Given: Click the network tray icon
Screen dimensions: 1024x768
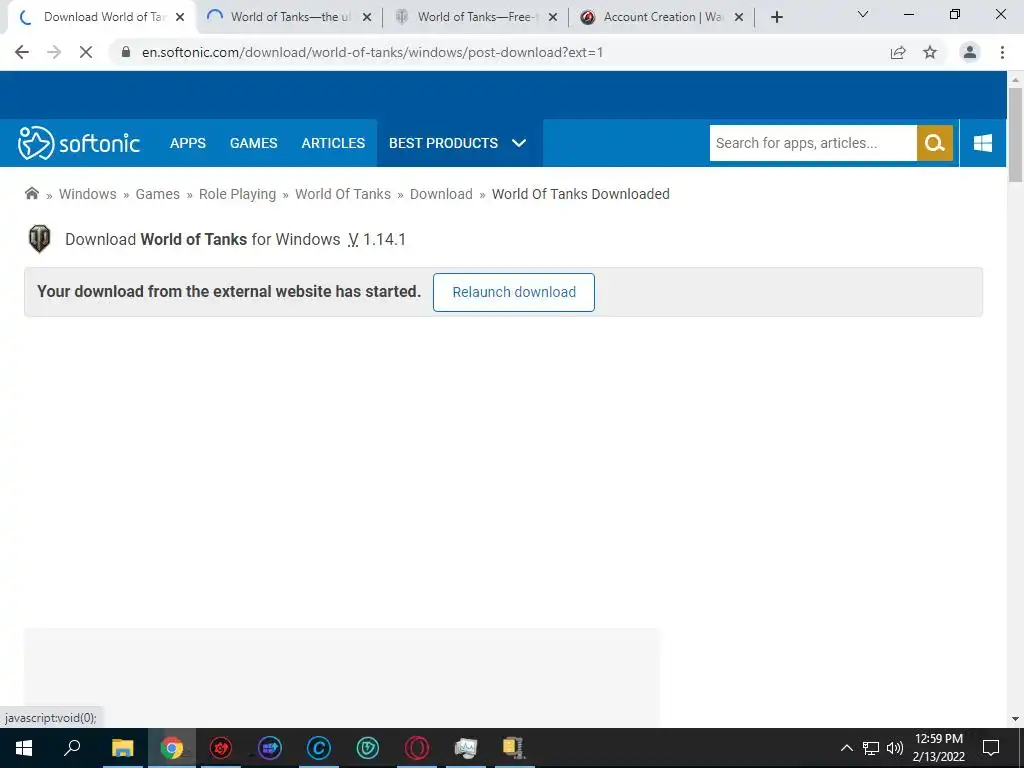Looking at the screenshot, I should coord(871,748).
